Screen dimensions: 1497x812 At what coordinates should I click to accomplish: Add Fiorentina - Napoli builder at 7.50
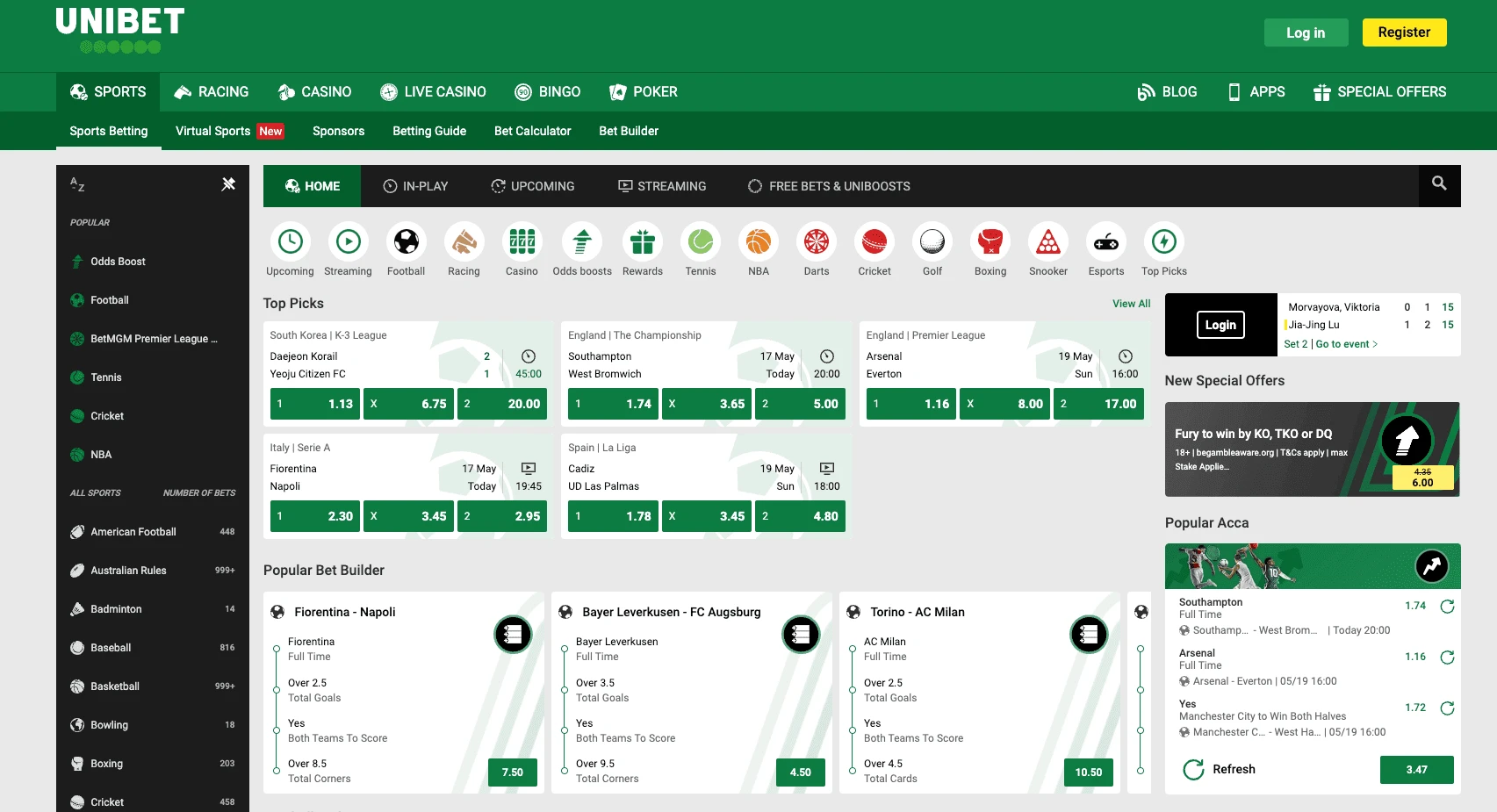tap(513, 772)
